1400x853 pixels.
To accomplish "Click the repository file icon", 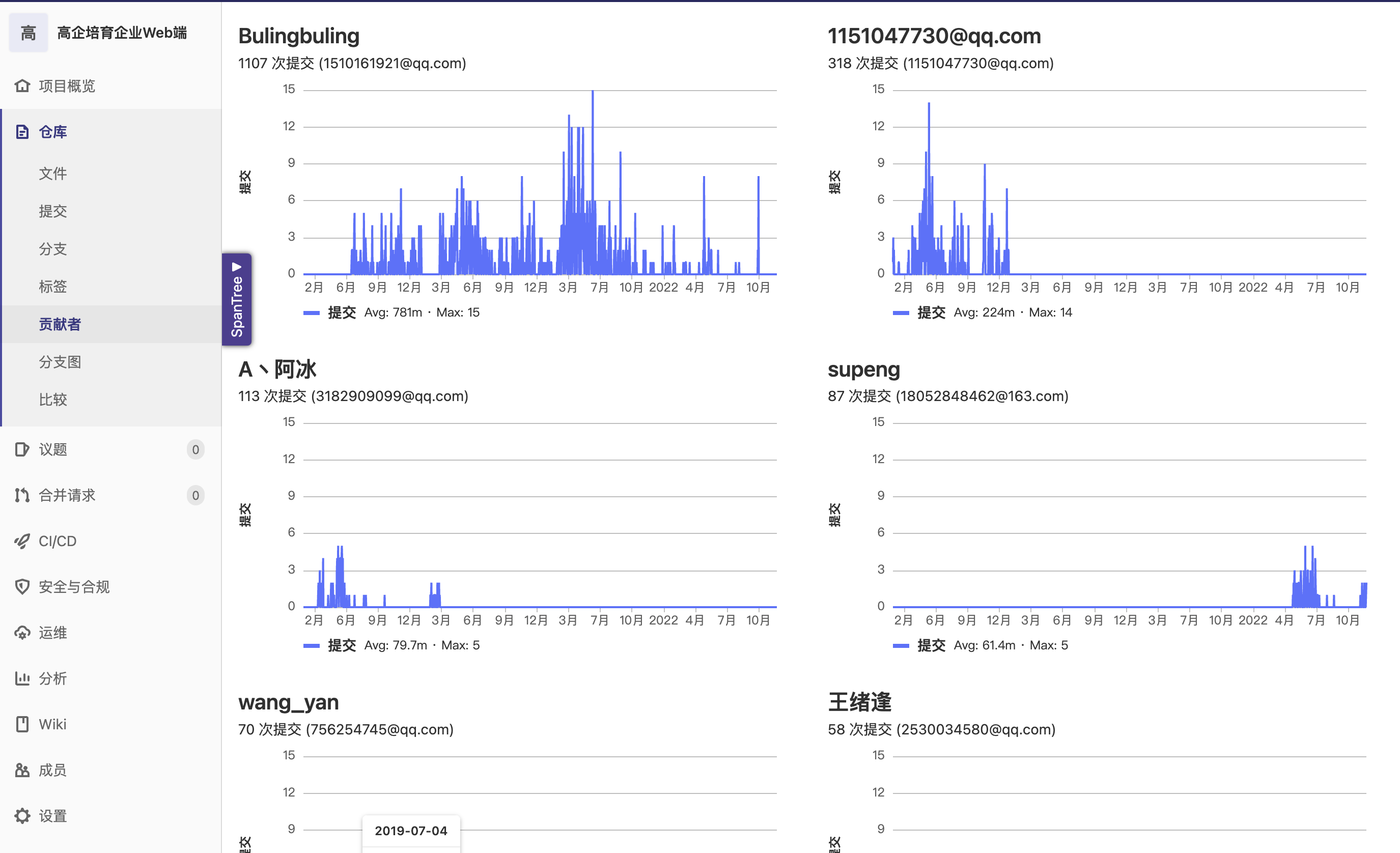I will (x=22, y=132).
